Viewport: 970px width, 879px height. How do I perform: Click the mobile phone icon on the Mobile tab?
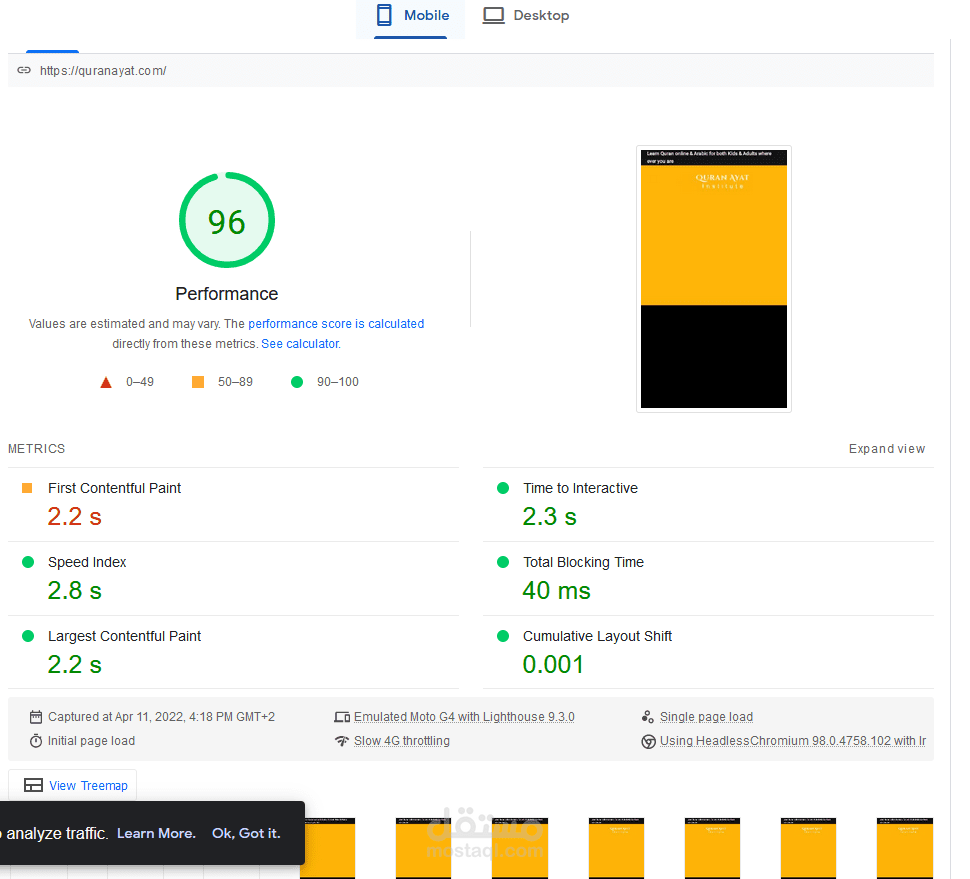click(383, 15)
